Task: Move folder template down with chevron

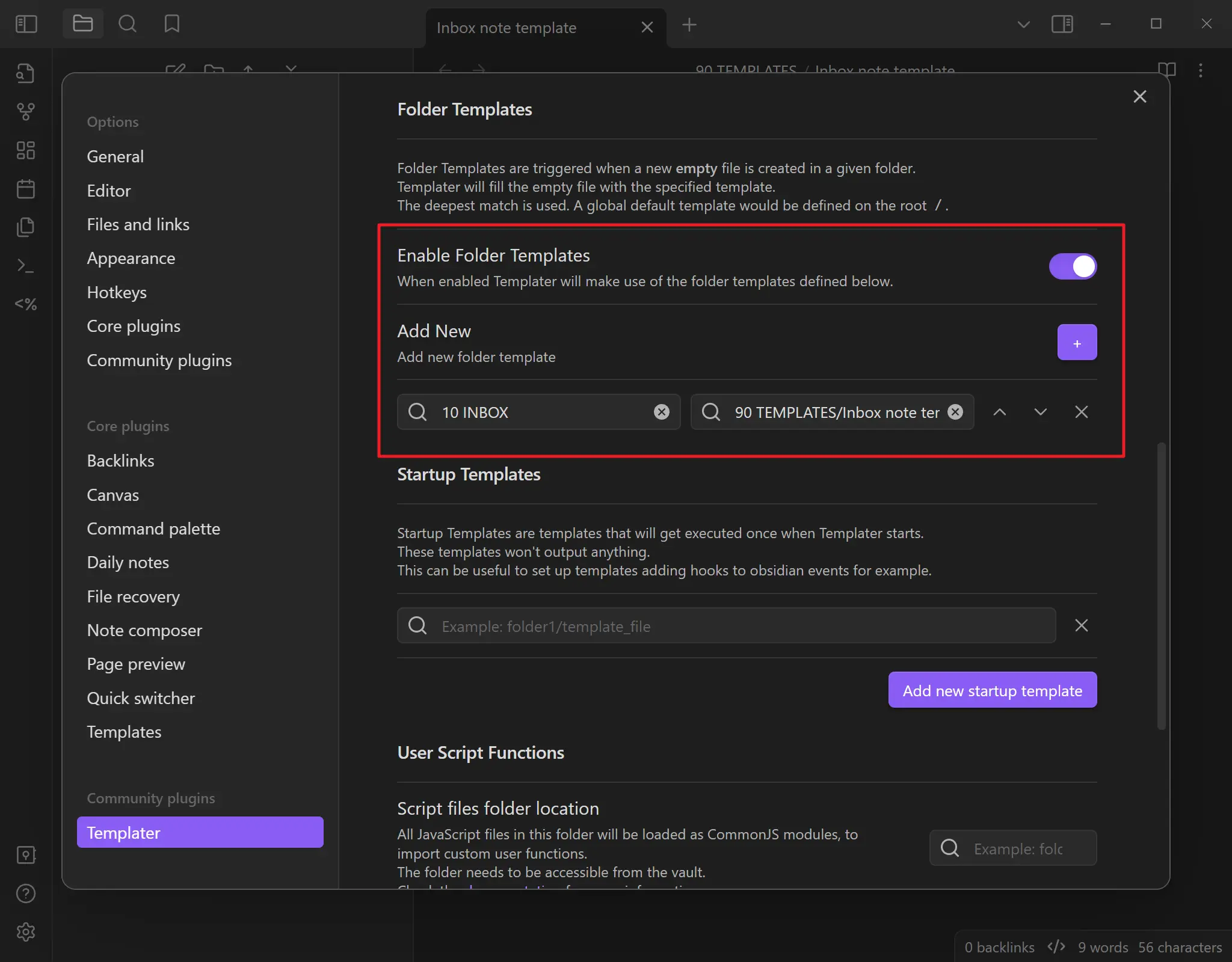Action: point(1041,412)
